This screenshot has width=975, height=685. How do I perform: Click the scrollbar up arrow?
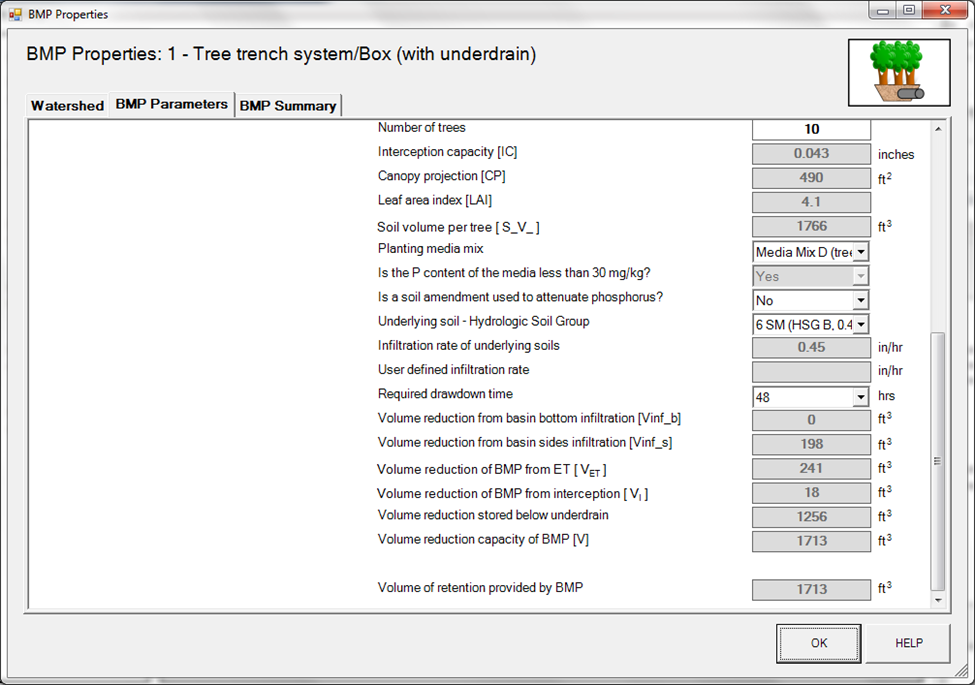(x=937, y=130)
